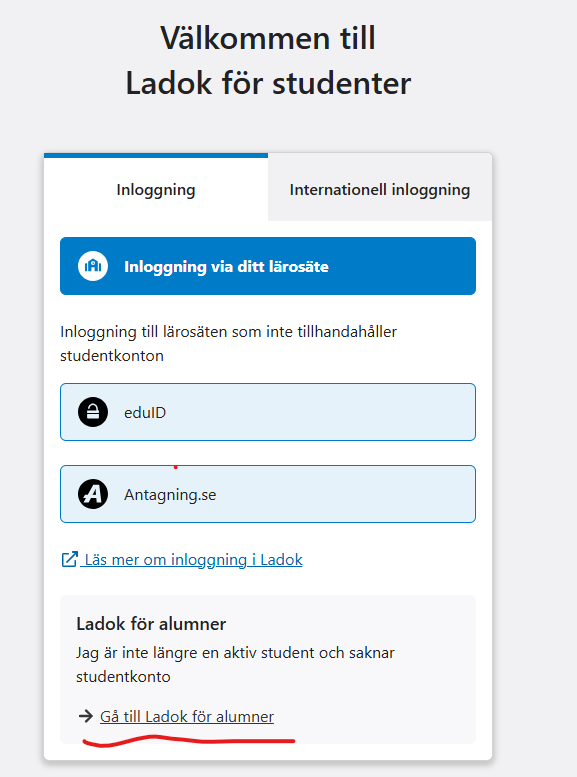Viewport: 577px width, 777px height.
Task: Click the Välkommen till Ladok för studenter heading
Action: [268, 60]
